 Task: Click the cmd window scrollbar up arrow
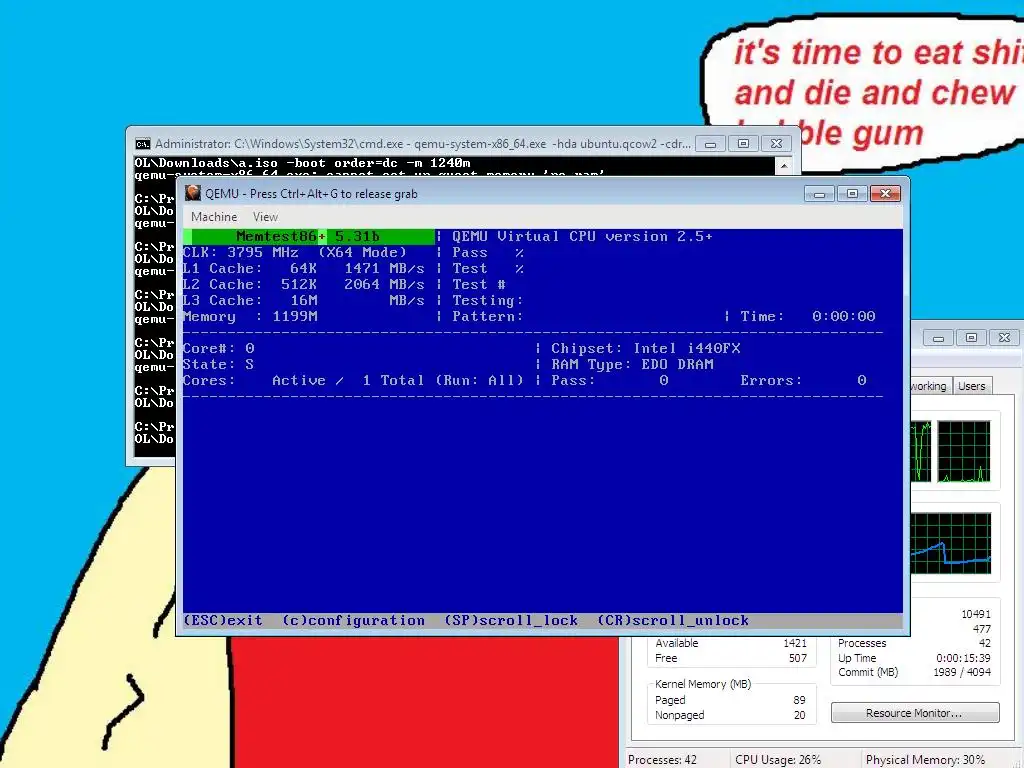point(784,166)
